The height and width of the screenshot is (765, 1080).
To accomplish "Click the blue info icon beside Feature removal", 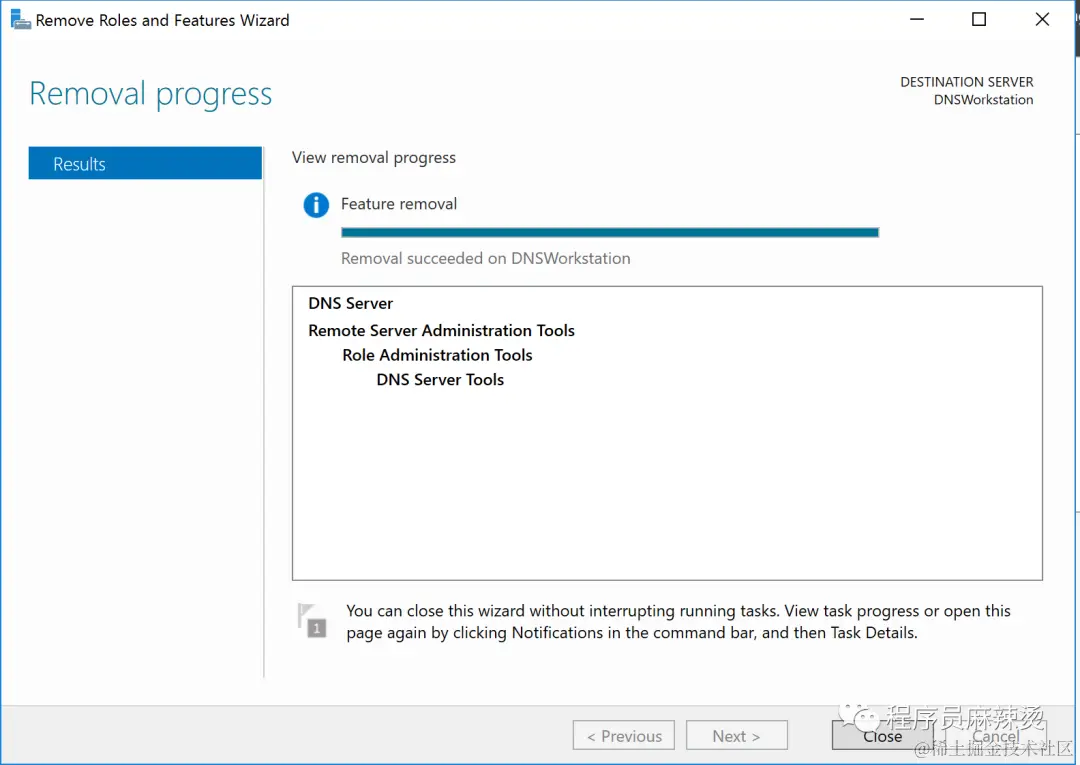I will coord(316,205).
